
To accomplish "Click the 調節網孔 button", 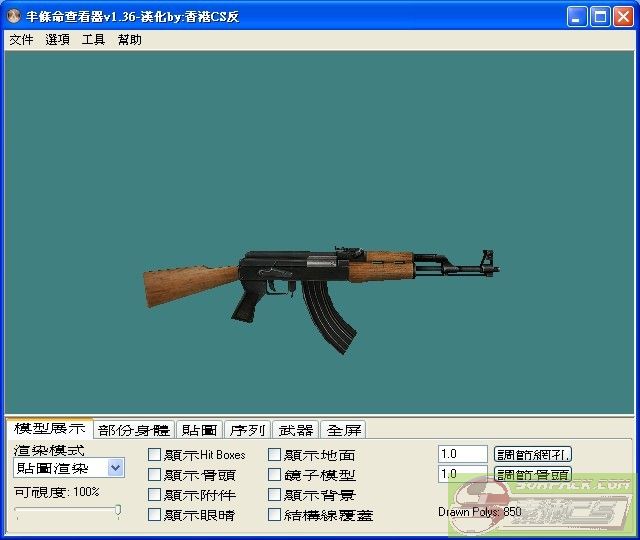I will click(x=533, y=455).
